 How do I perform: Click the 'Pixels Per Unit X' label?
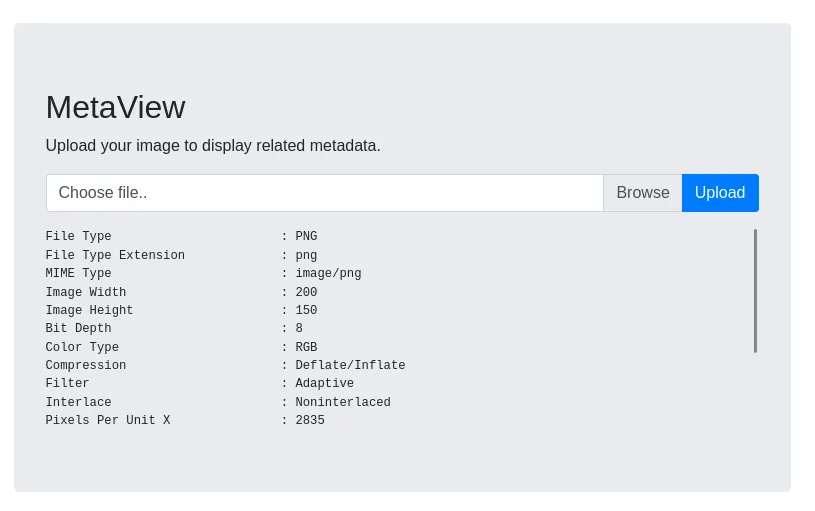pyautogui.click(x=108, y=421)
